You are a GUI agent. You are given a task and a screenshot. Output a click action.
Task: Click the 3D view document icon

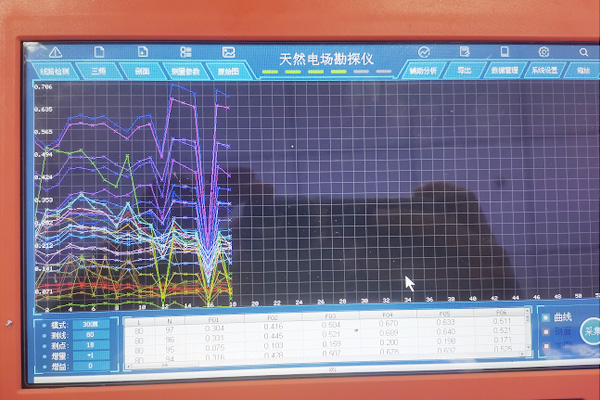click(99, 52)
